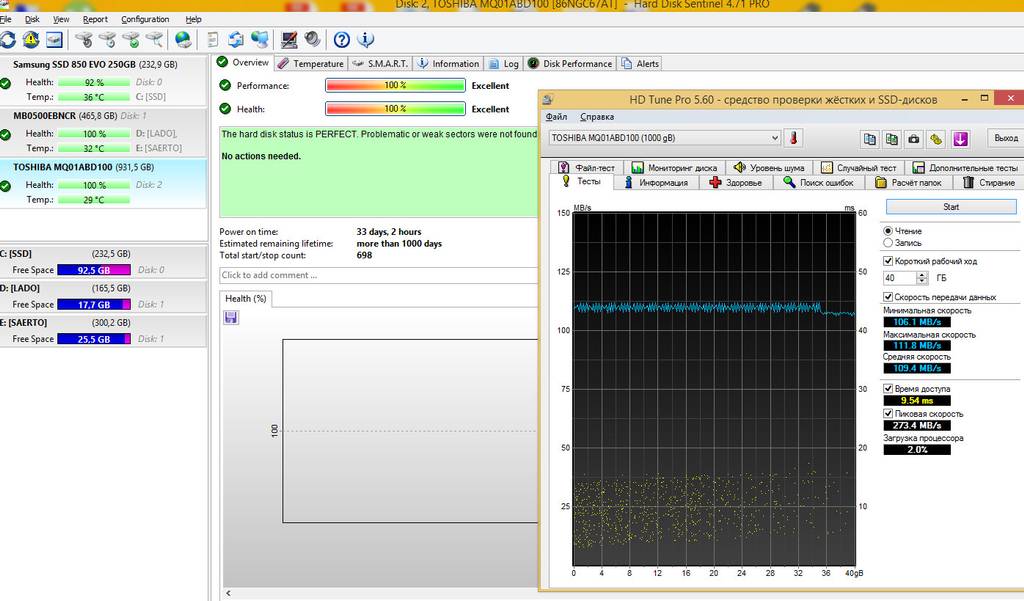Open the Справка menu in HD Tune

(597, 117)
